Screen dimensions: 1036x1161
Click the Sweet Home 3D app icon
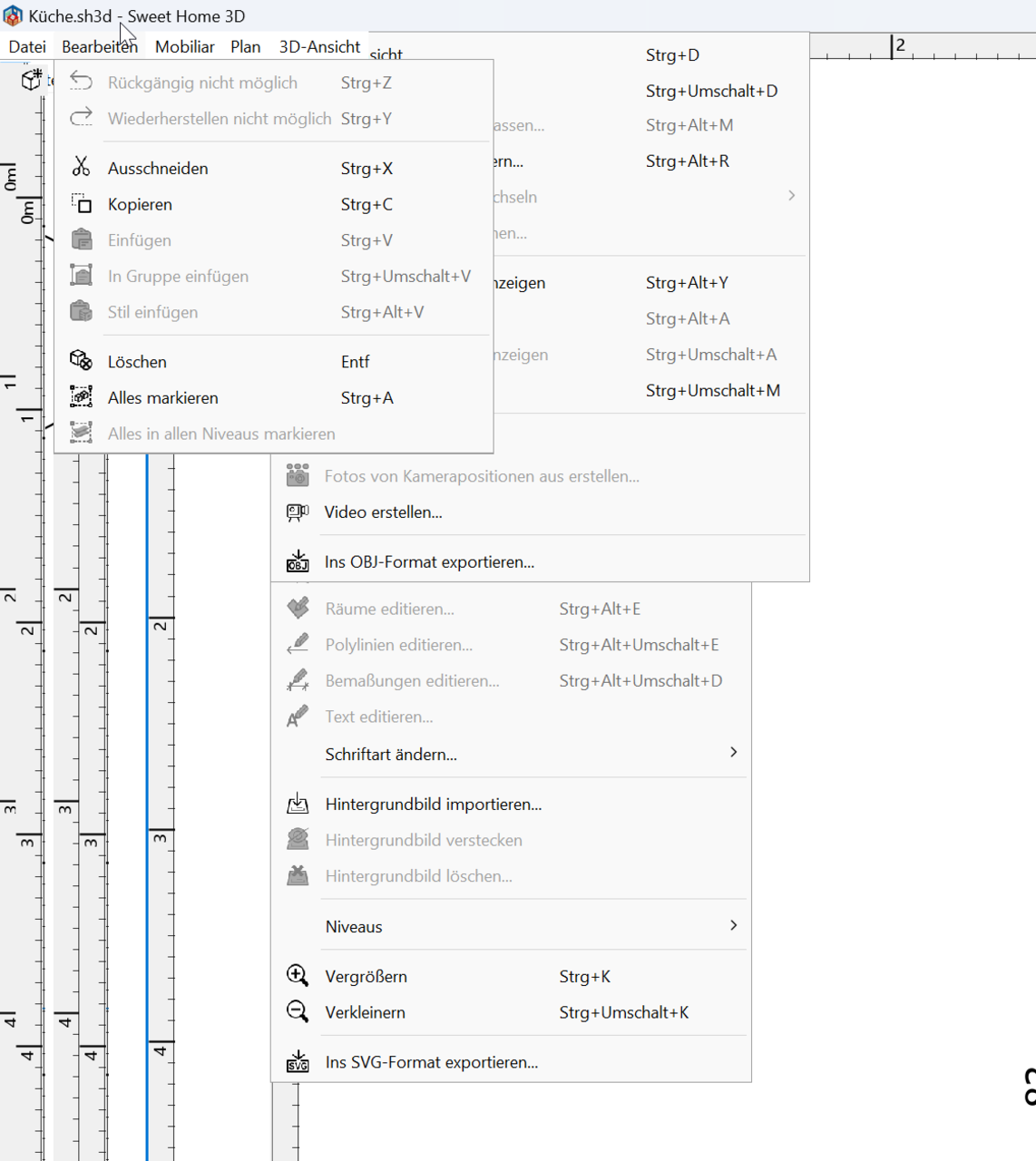(x=13, y=15)
